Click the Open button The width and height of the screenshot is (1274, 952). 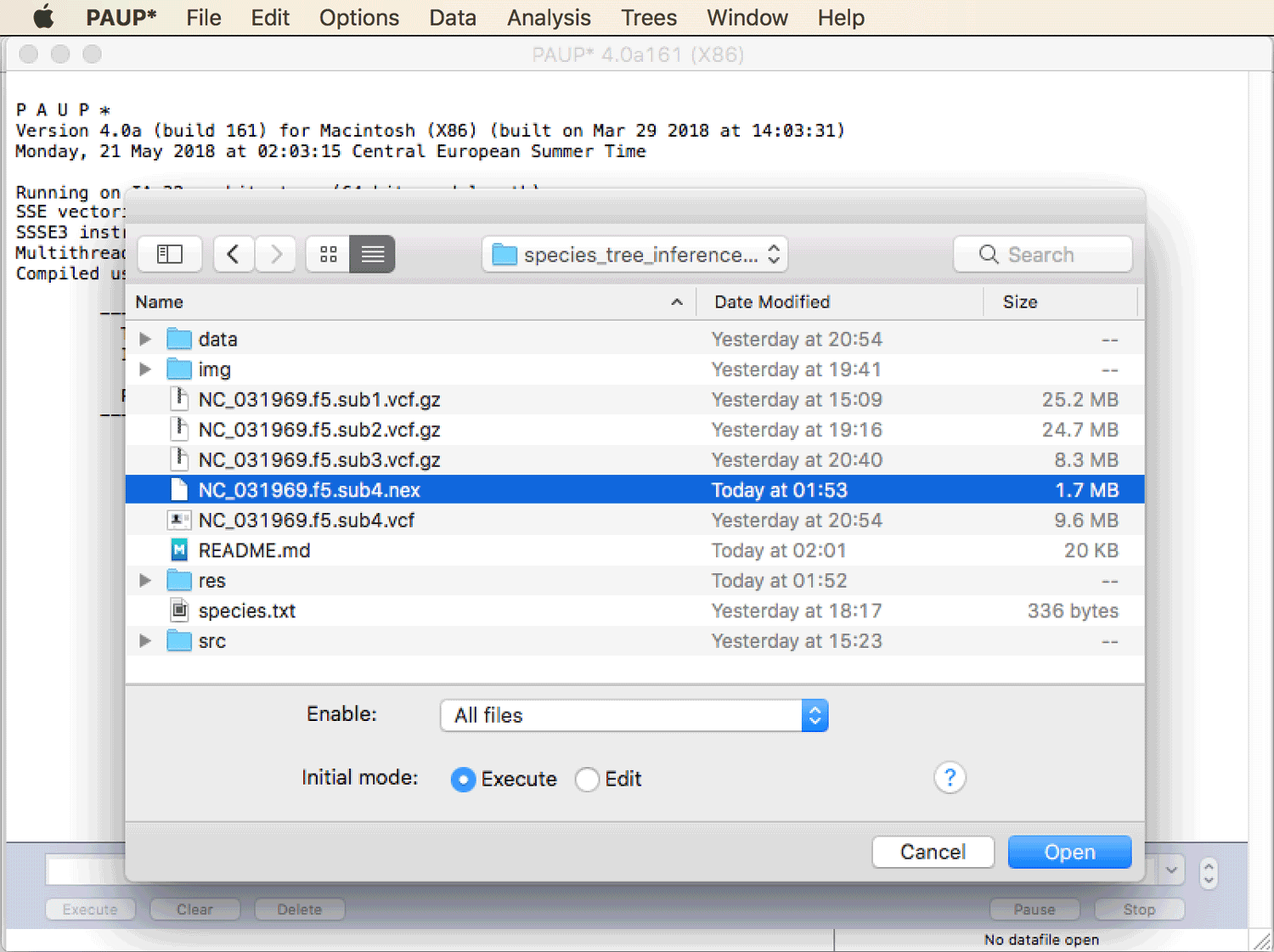[1069, 852]
